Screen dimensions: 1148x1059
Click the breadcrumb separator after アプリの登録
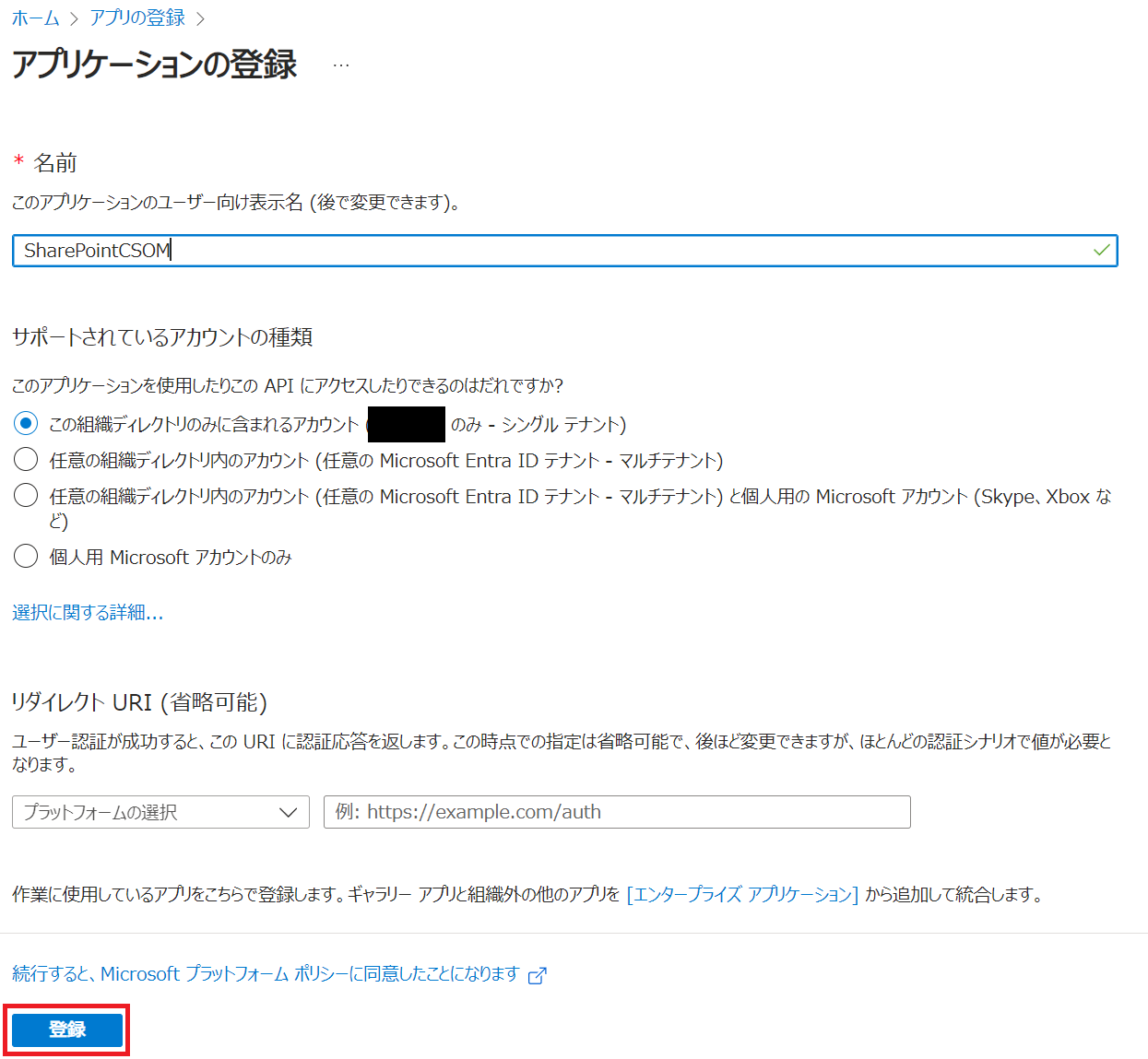point(200,17)
